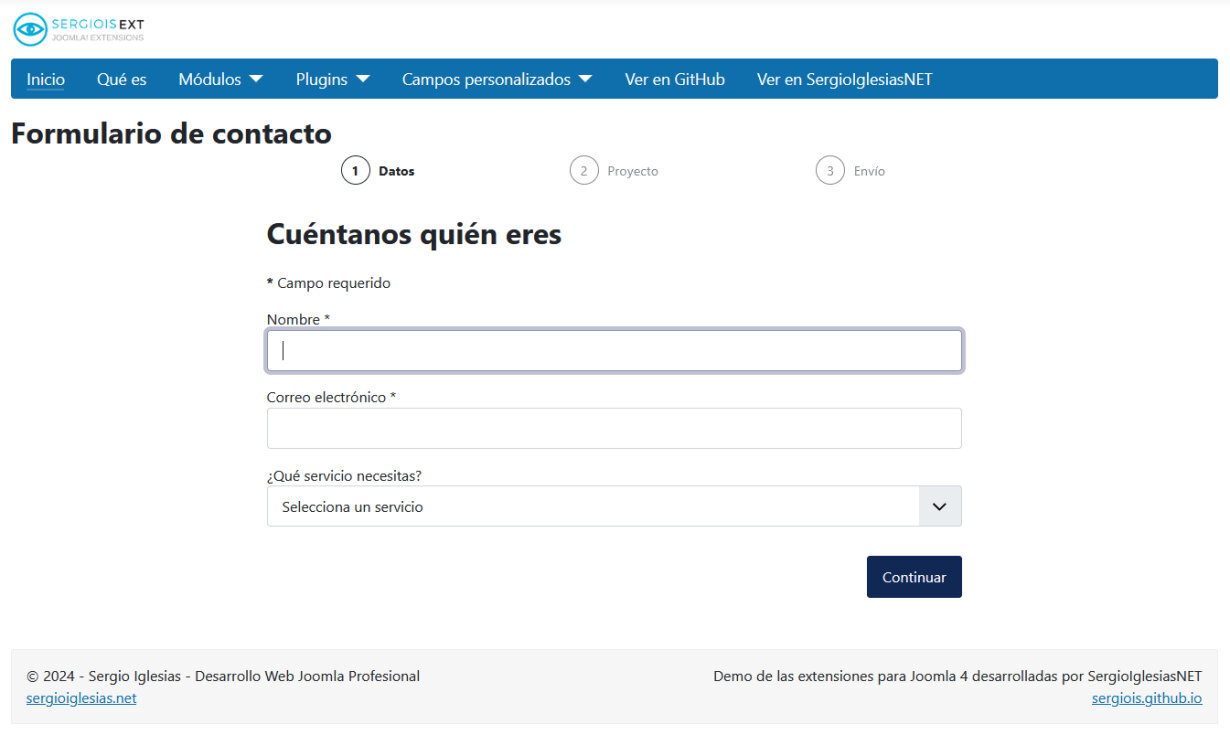Expand the Campos personalizados menu
Screen dimensions: 1230x735
[497, 79]
